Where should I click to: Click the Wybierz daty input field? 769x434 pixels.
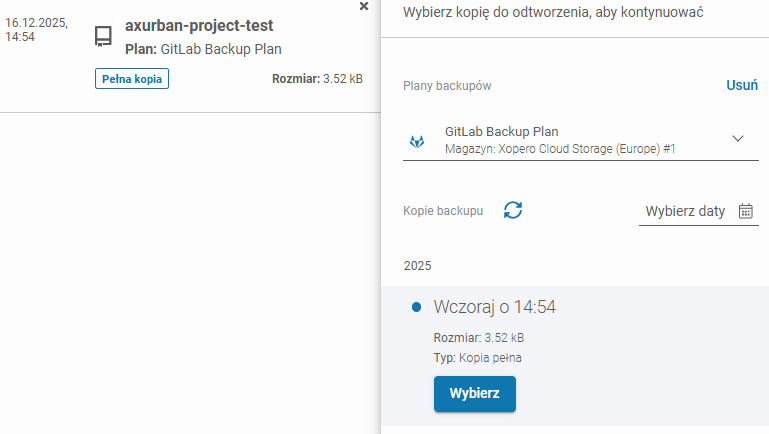click(x=686, y=211)
